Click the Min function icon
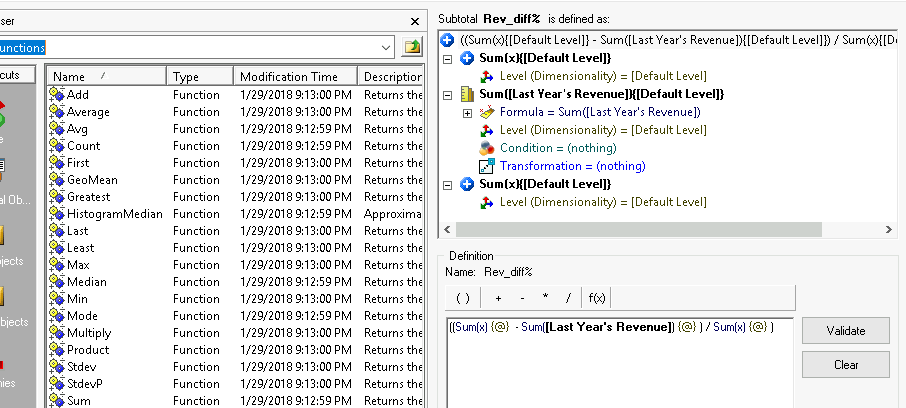Viewport: 906px width, 408px height. 57,299
